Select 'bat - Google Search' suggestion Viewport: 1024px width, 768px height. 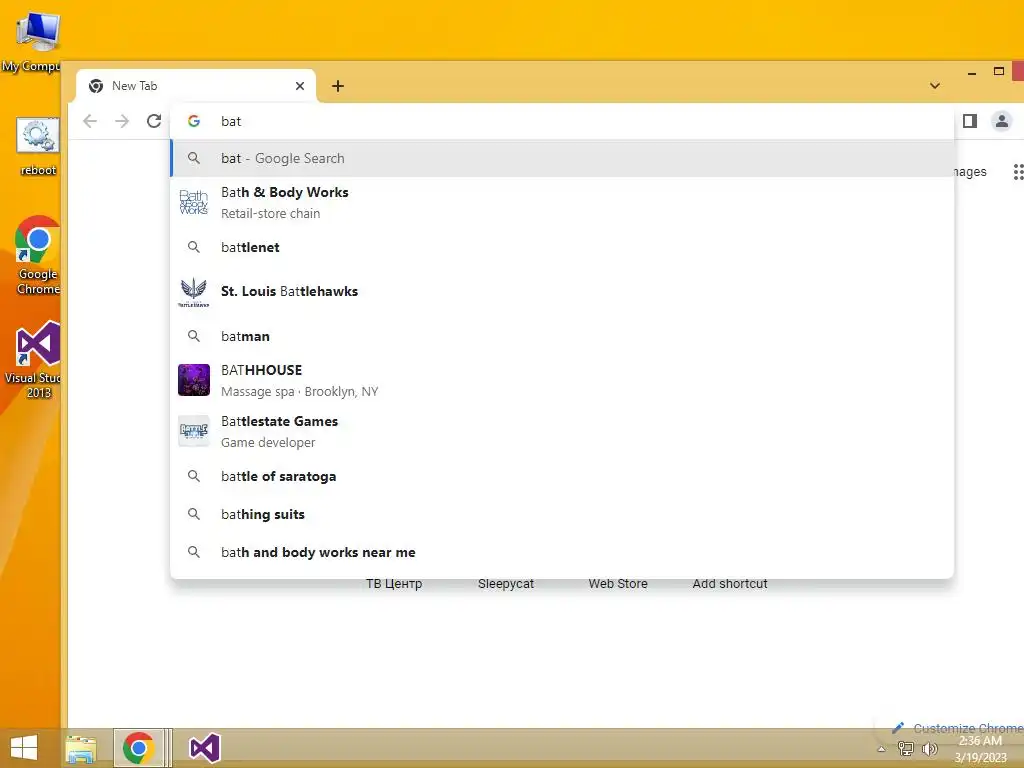(x=562, y=158)
